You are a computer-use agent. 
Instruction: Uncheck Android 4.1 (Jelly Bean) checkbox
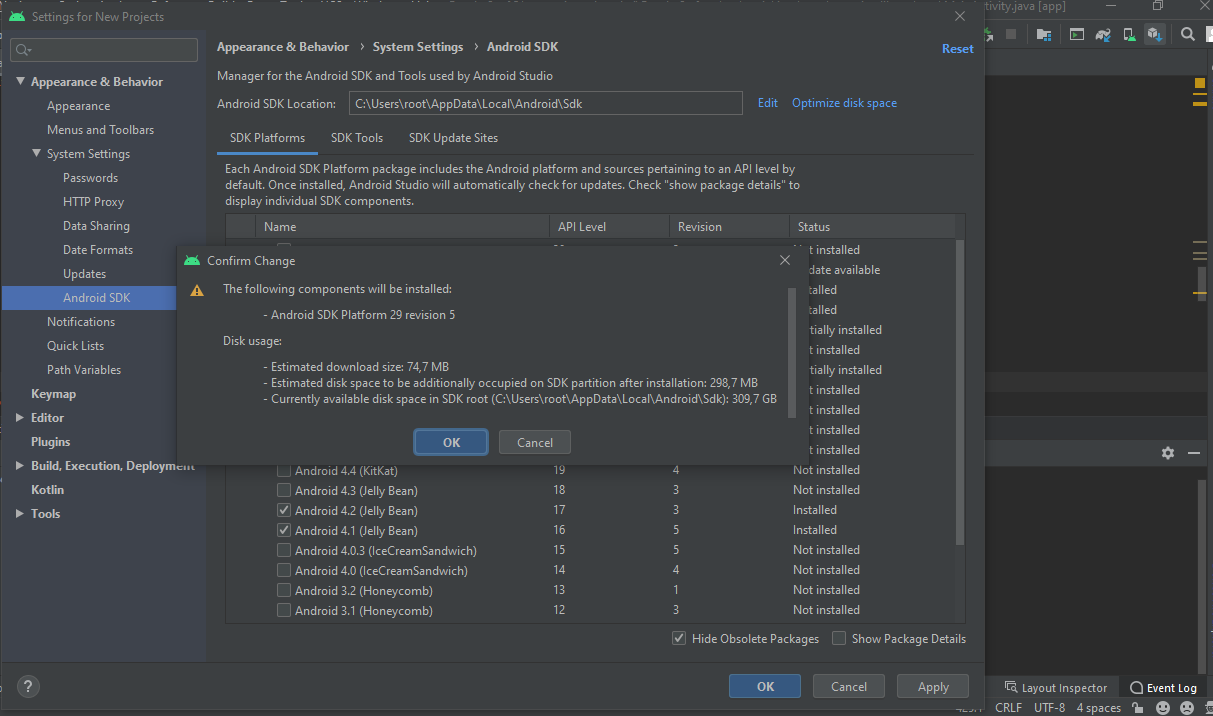coord(284,530)
